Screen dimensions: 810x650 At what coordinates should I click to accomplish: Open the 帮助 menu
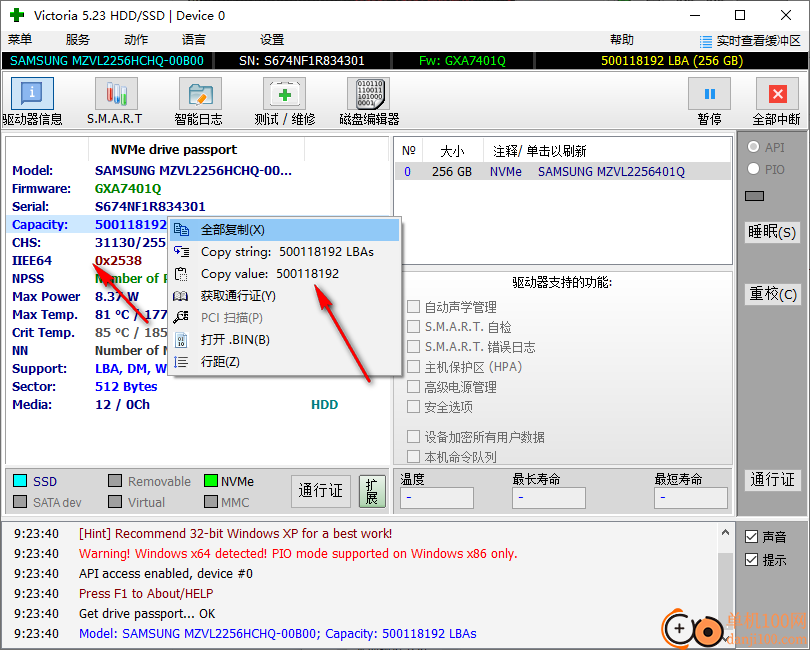622,40
